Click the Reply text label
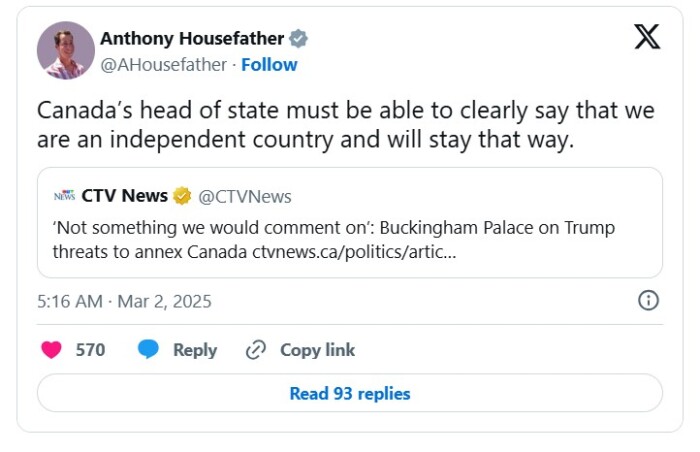The width and height of the screenshot is (700, 452). 195,350
